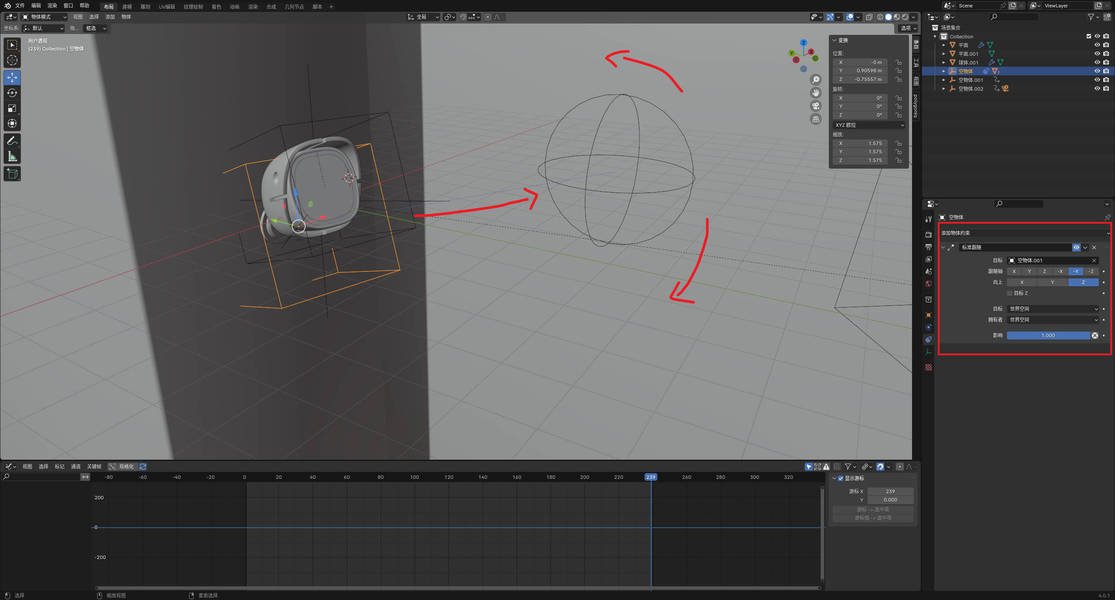Open the orange Object properties tab
The image size is (1115, 600).
tap(928, 314)
